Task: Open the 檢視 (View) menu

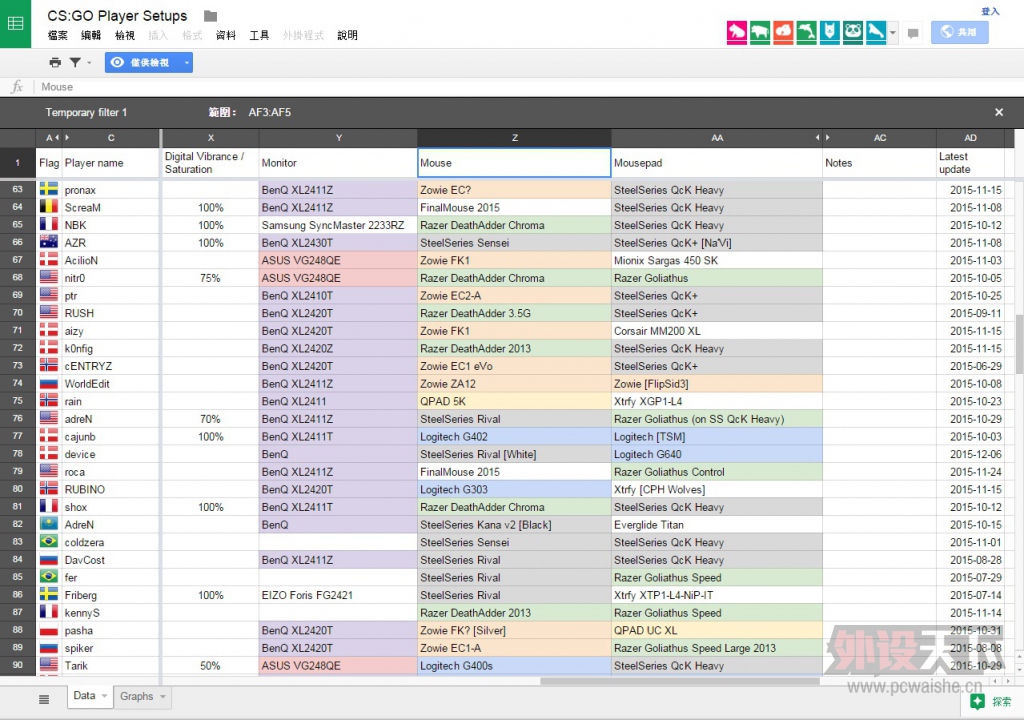Action: (125, 35)
